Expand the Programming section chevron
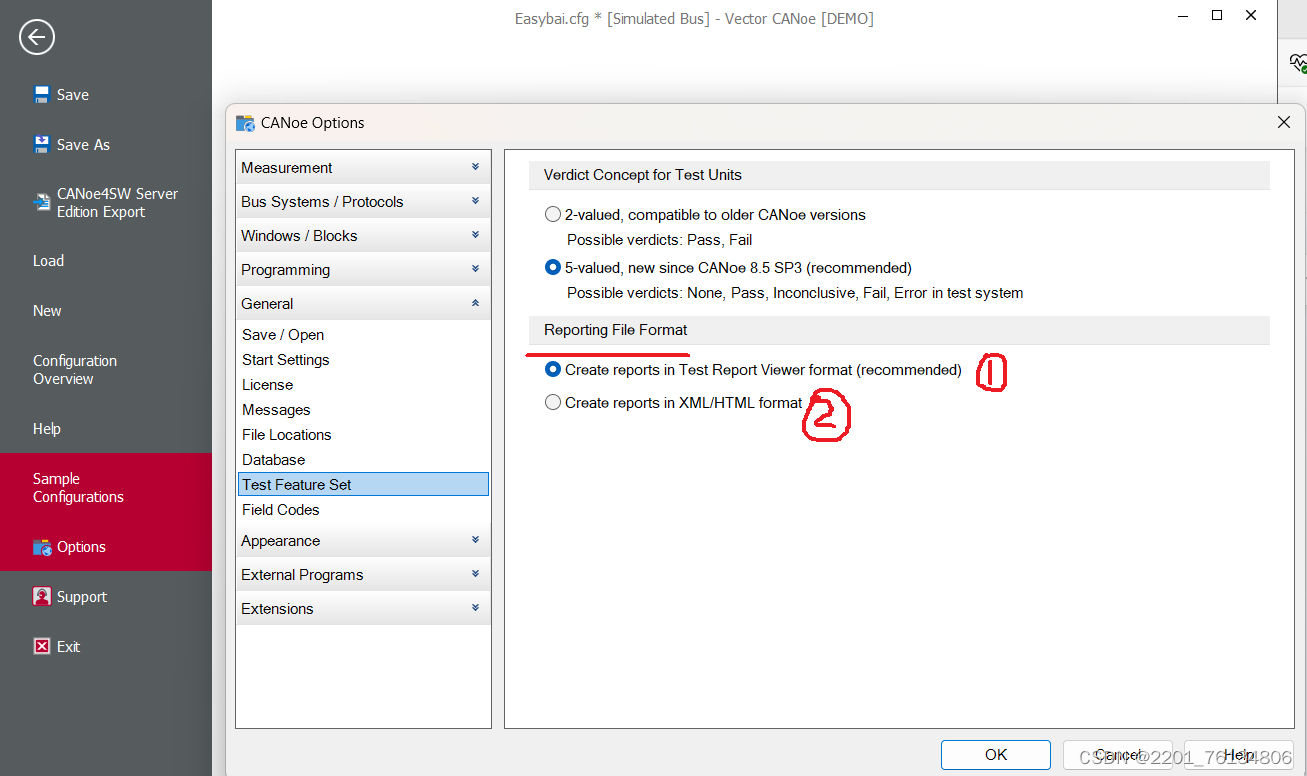The width and height of the screenshot is (1307, 776). pyautogui.click(x=475, y=269)
